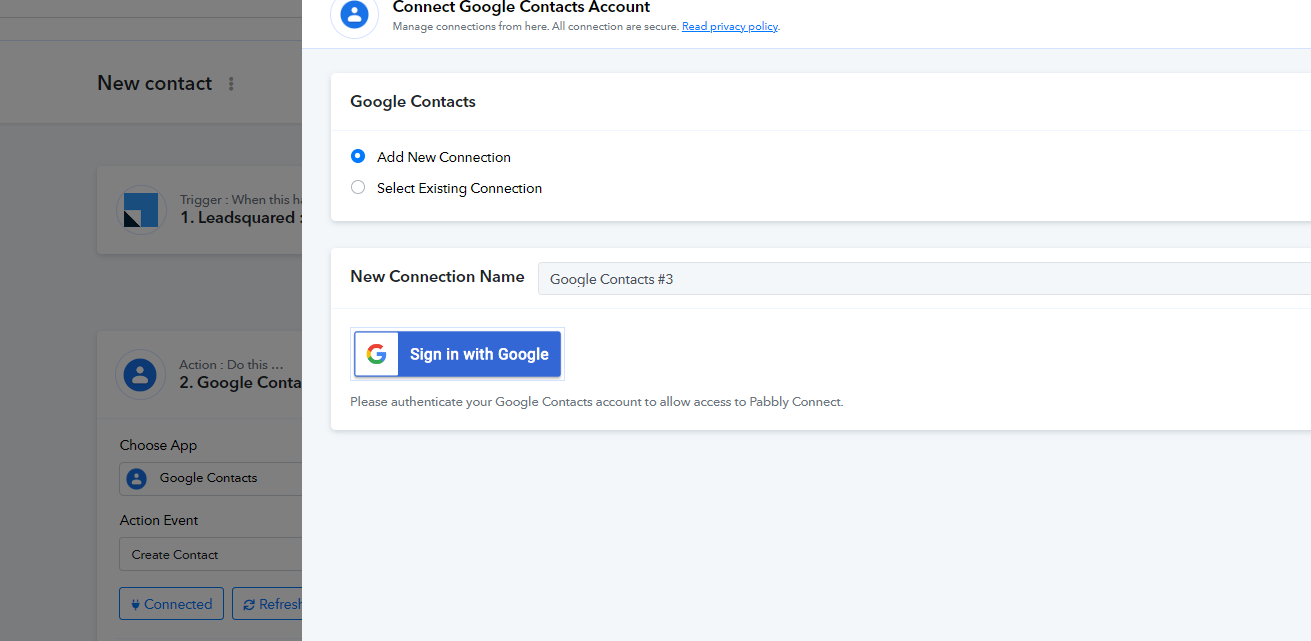Click the Leadsquared trigger app icon
The width and height of the screenshot is (1311, 641).
(x=140, y=210)
